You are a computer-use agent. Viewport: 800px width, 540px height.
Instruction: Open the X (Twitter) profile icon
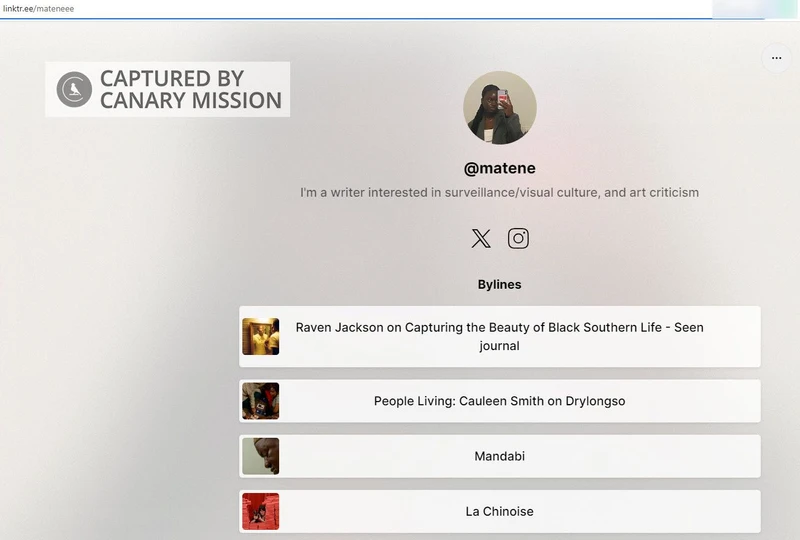481,238
